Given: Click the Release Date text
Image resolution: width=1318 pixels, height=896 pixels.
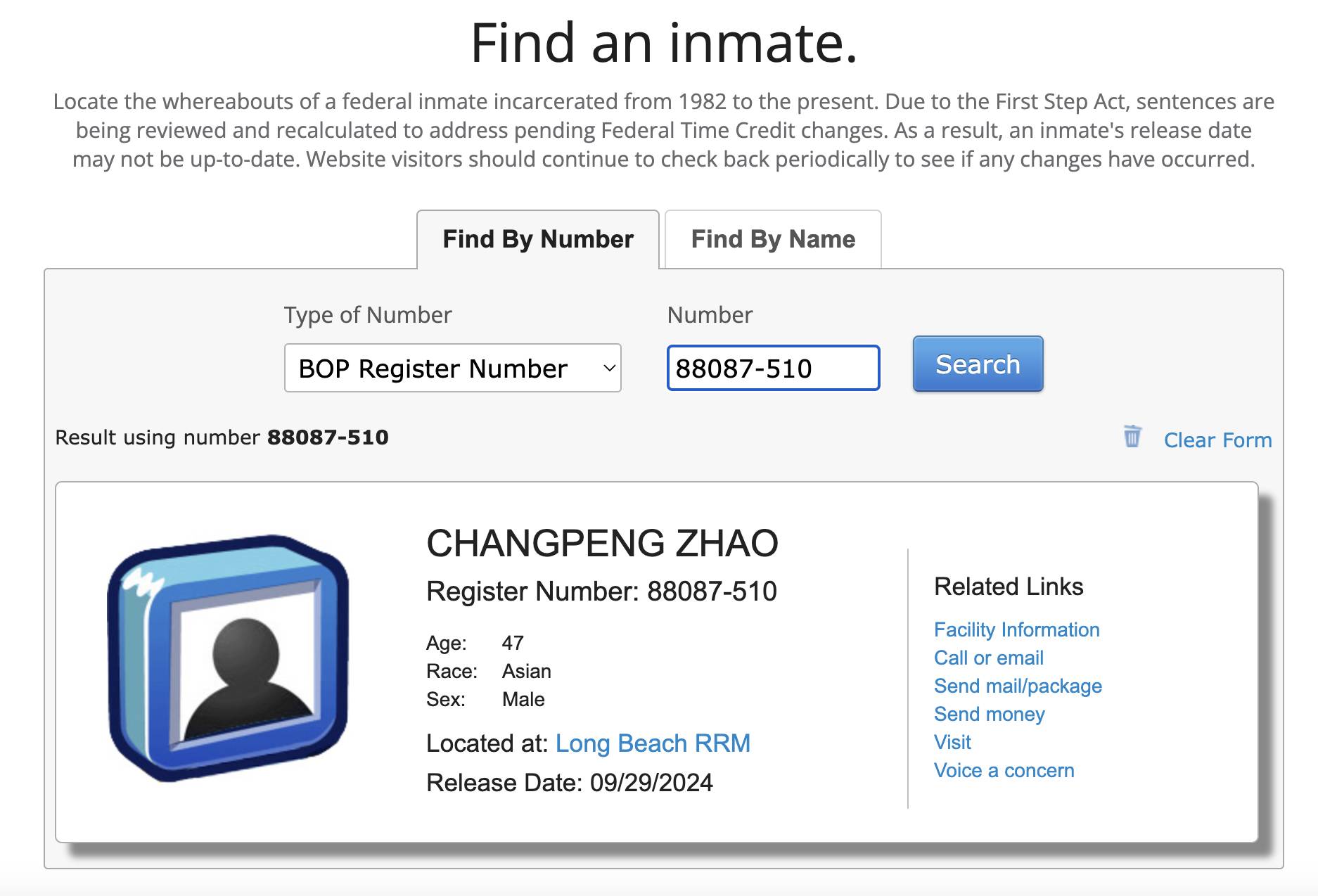Looking at the screenshot, I should click(x=569, y=783).
